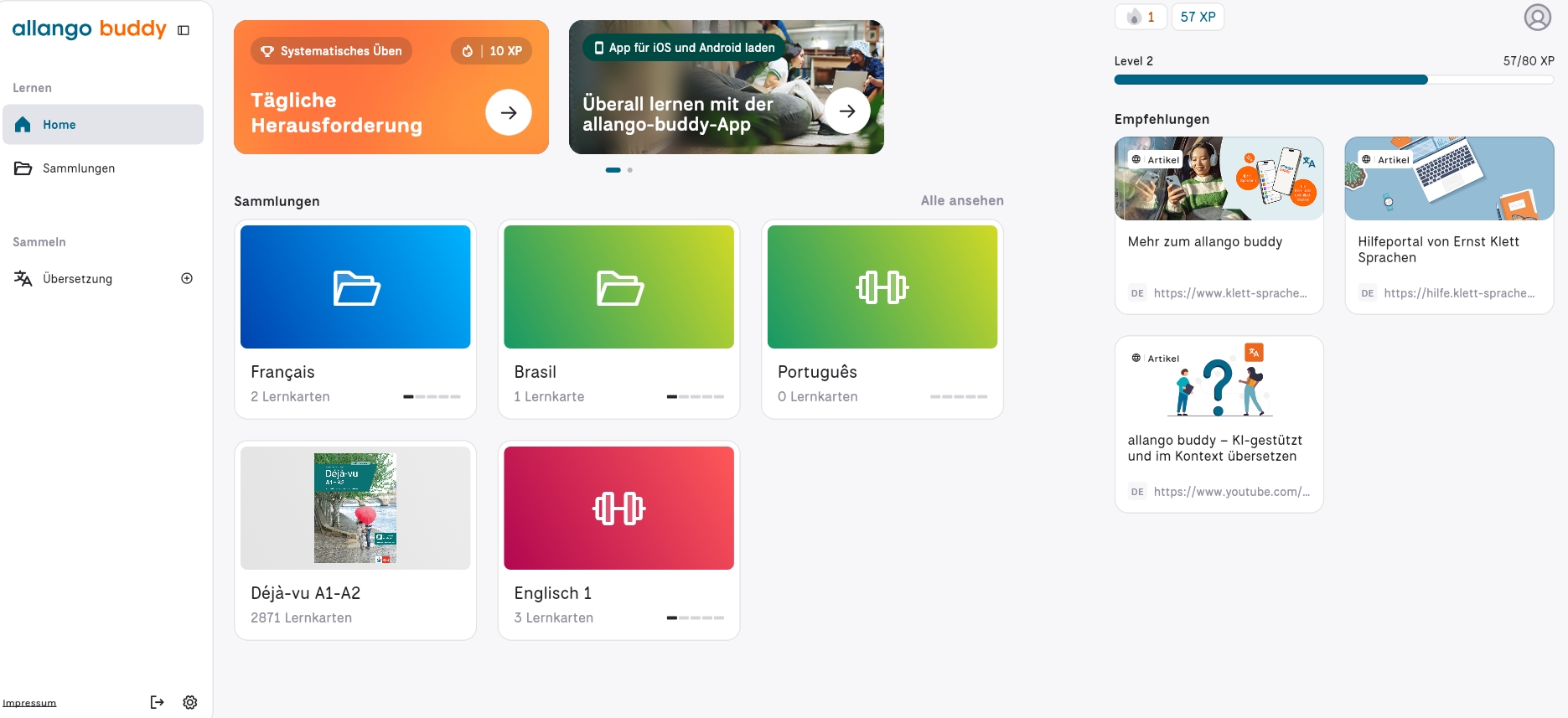
Task: Open the user profile avatar
Action: point(1538,17)
